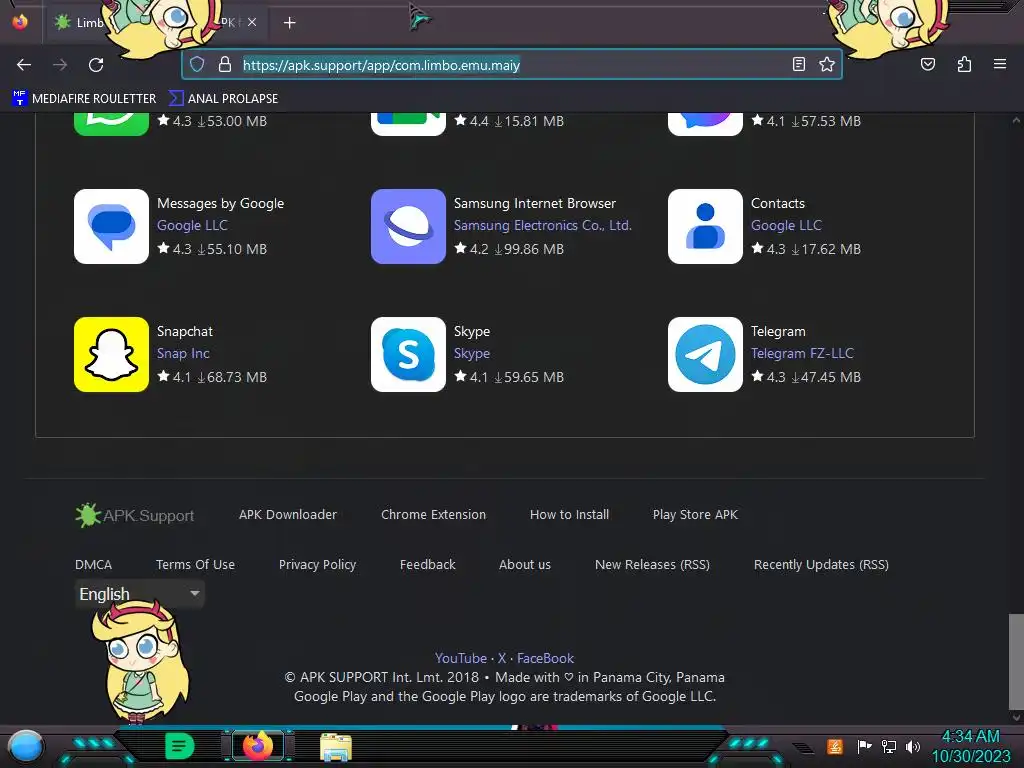Open the extensions puzzle icon
This screenshot has width=1024, height=768.
pos(964,64)
